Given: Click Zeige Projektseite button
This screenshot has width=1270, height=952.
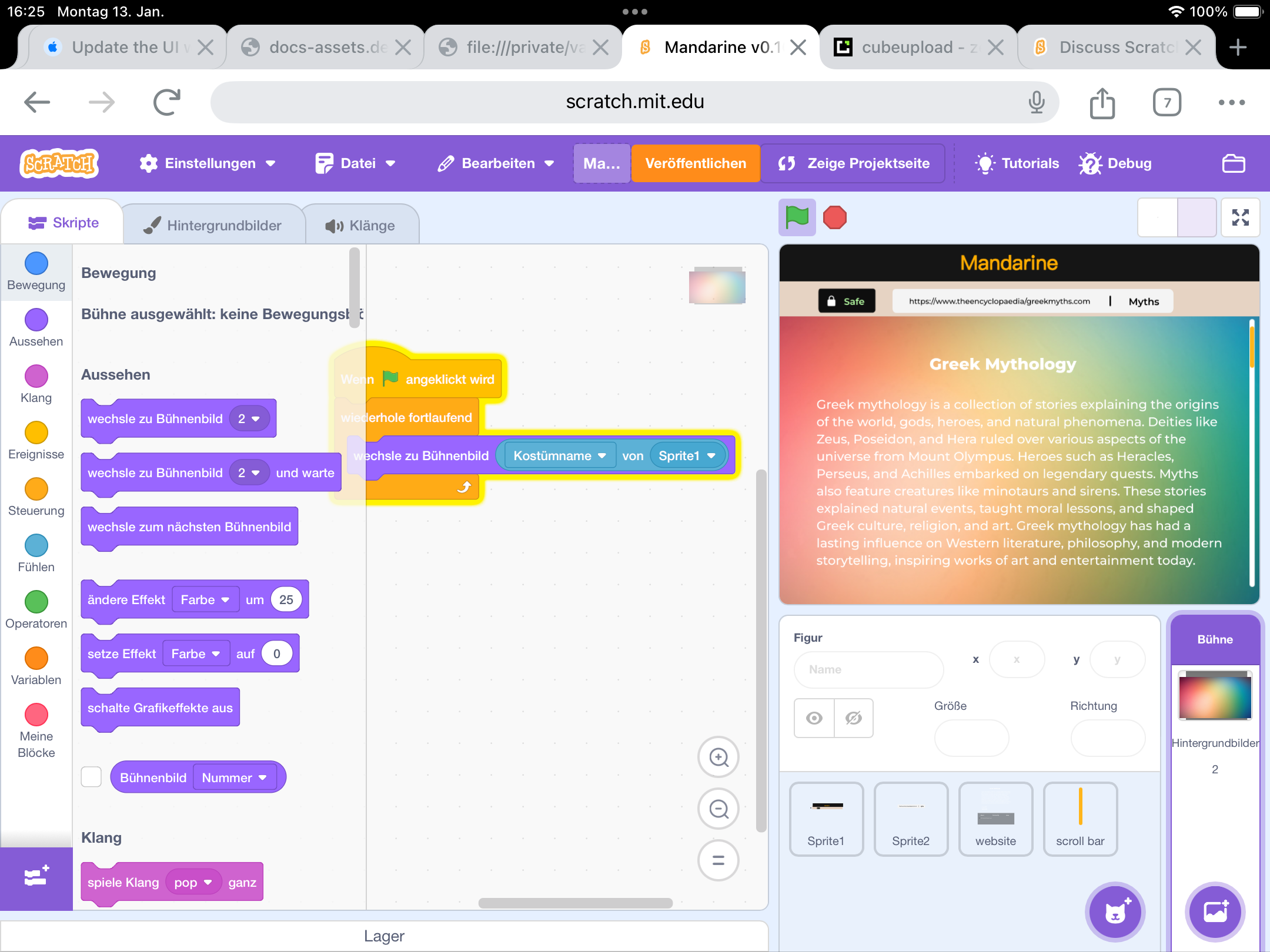Looking at the screenshot, I should tap(854, 163).
